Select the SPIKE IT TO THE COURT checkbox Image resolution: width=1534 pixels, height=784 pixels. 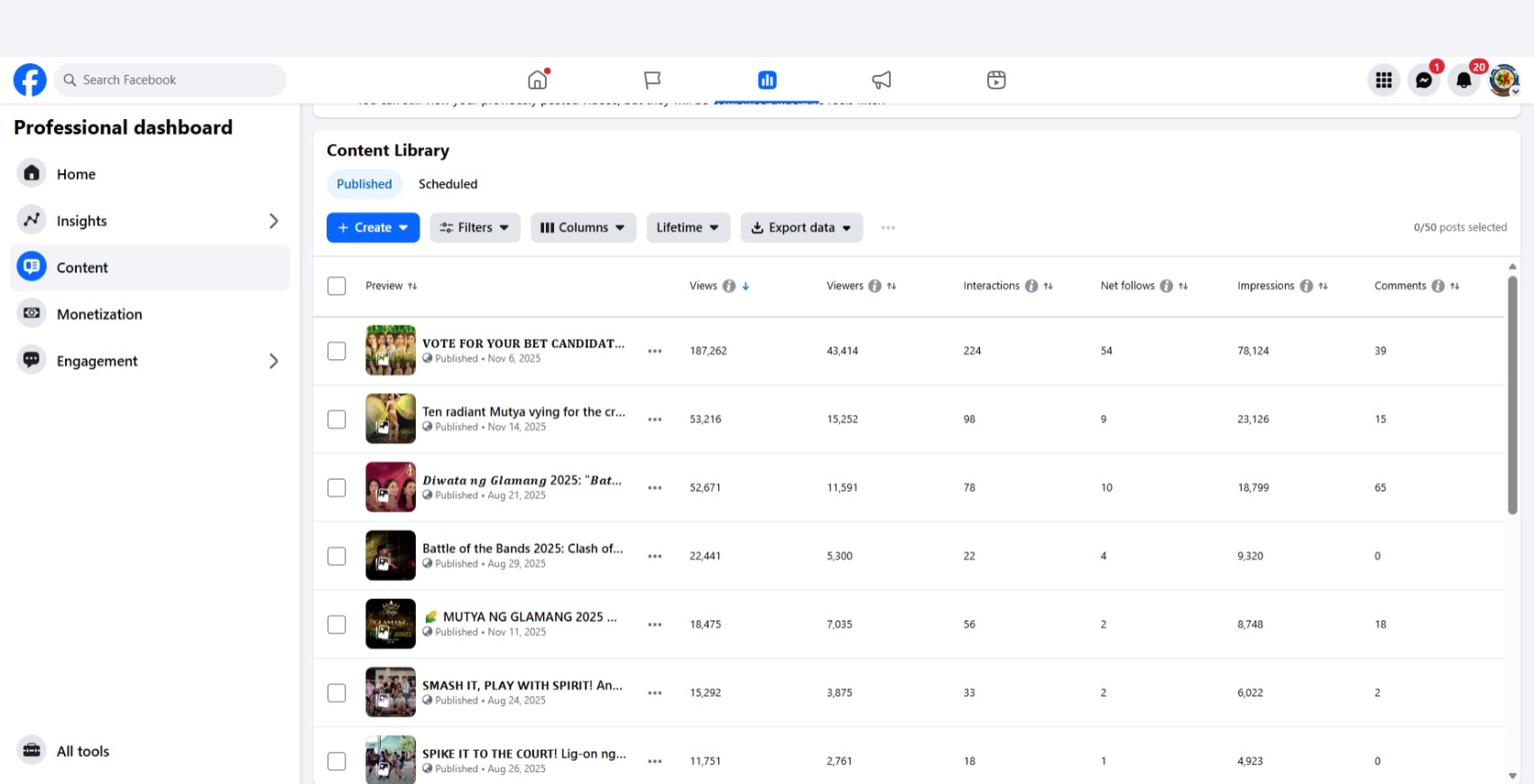tap(337, 761)
